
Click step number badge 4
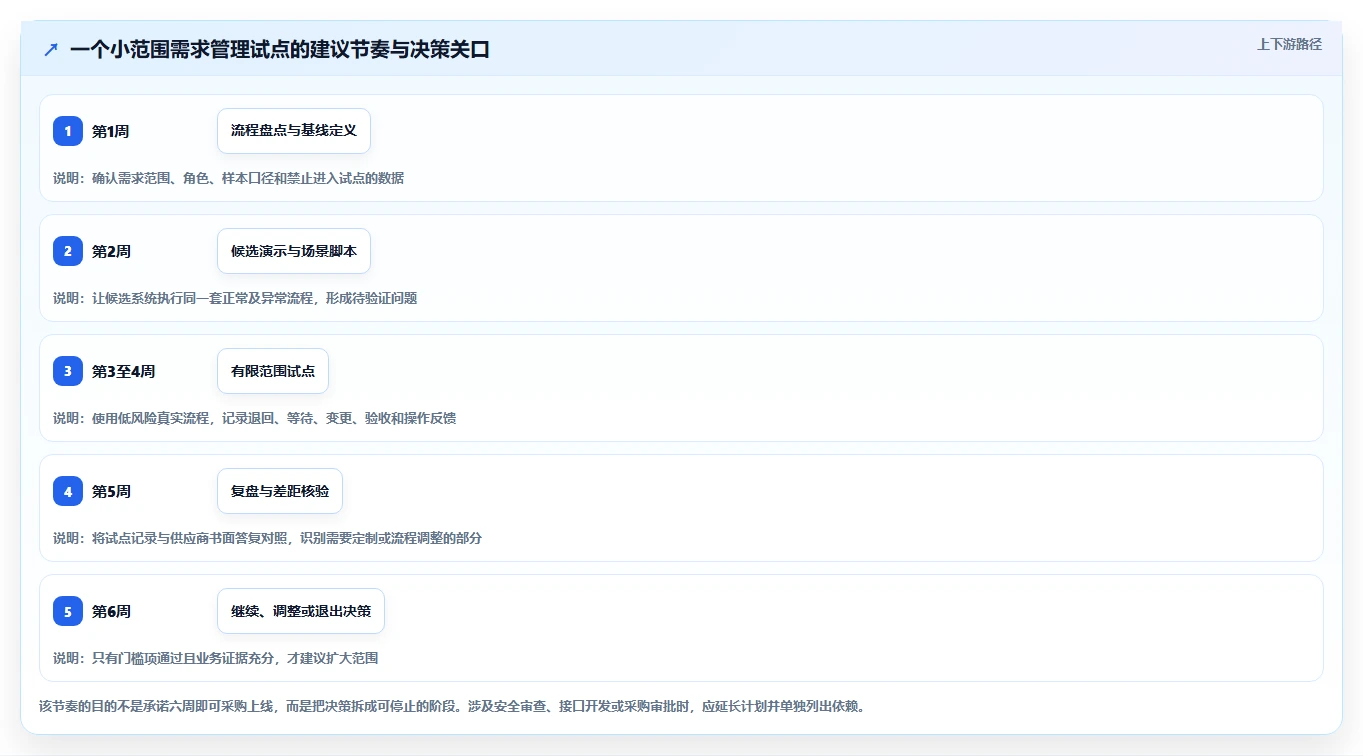pos(68,491)
